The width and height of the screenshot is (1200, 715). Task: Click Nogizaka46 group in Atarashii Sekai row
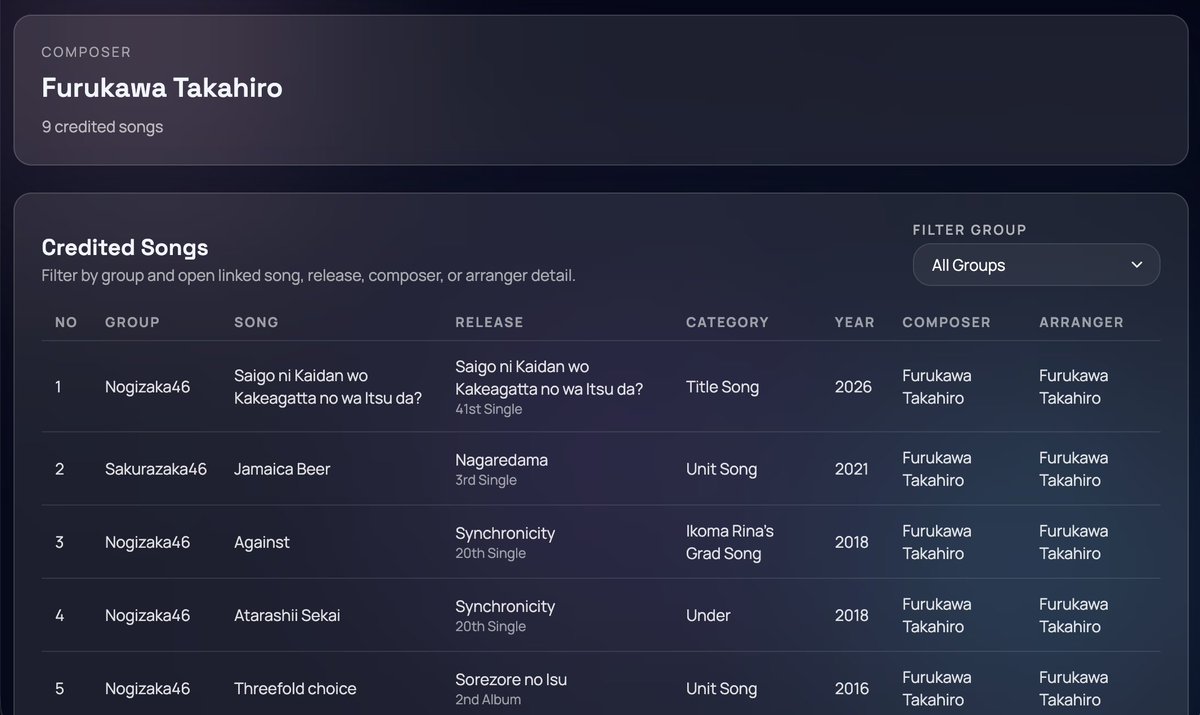[x=147, y=615]
